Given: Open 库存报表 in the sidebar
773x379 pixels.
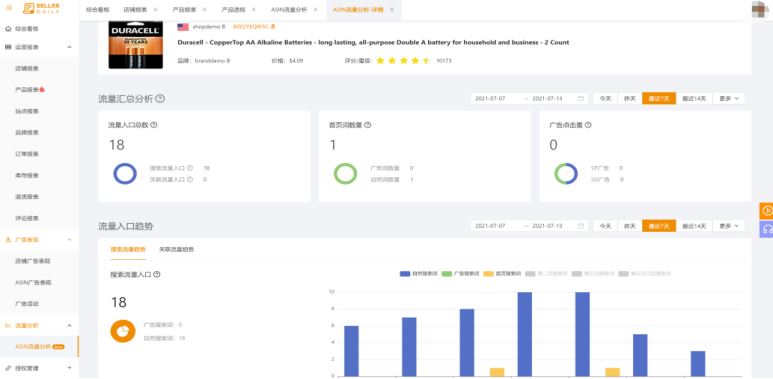Looking at the screenshot, I should click(x=27, y=175).
